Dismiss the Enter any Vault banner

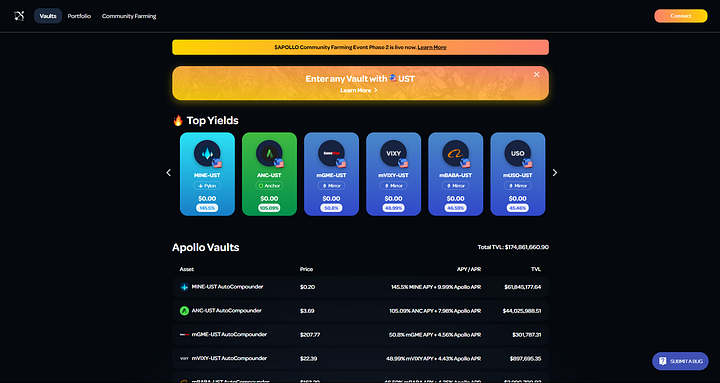536,74
